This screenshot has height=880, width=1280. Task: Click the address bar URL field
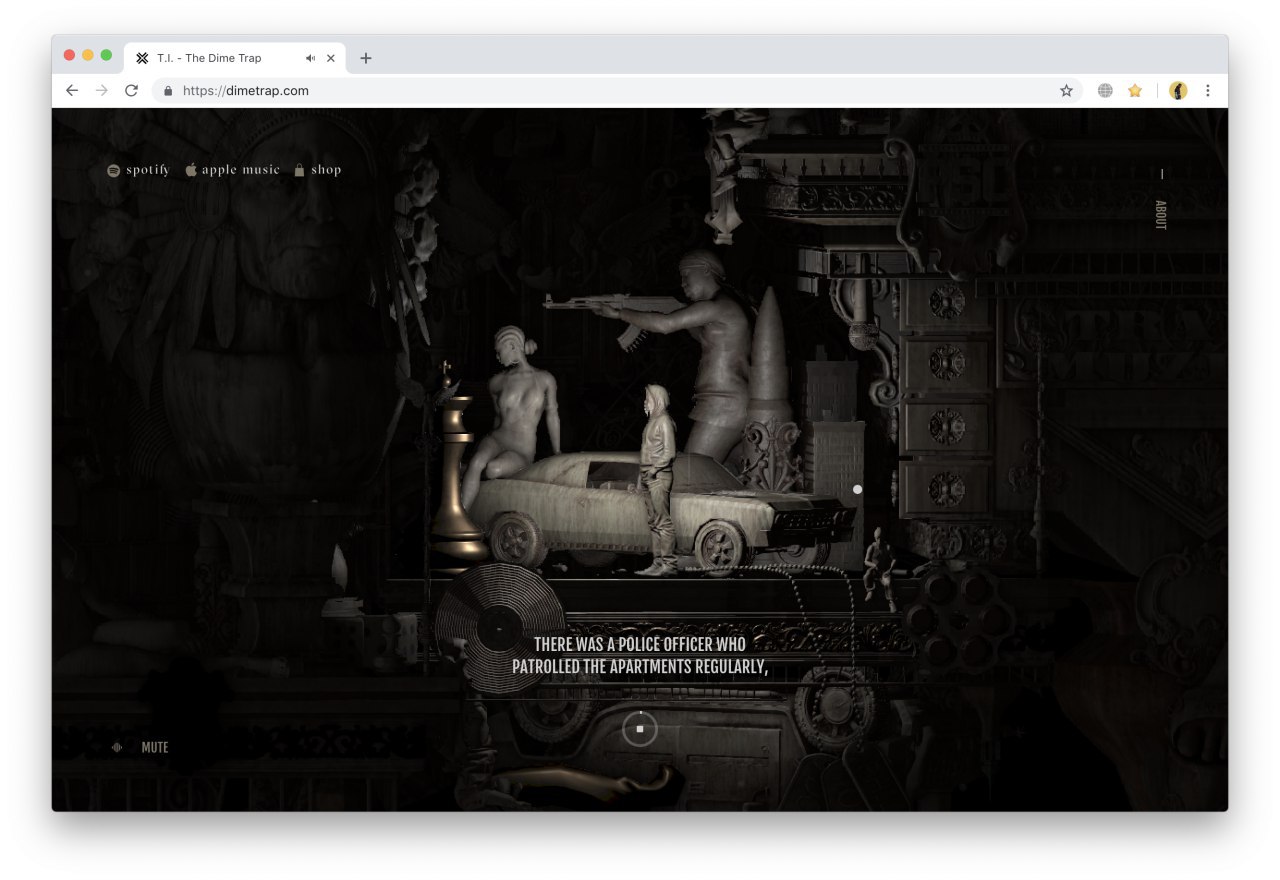pyautogui.click(x=616, y=90)
